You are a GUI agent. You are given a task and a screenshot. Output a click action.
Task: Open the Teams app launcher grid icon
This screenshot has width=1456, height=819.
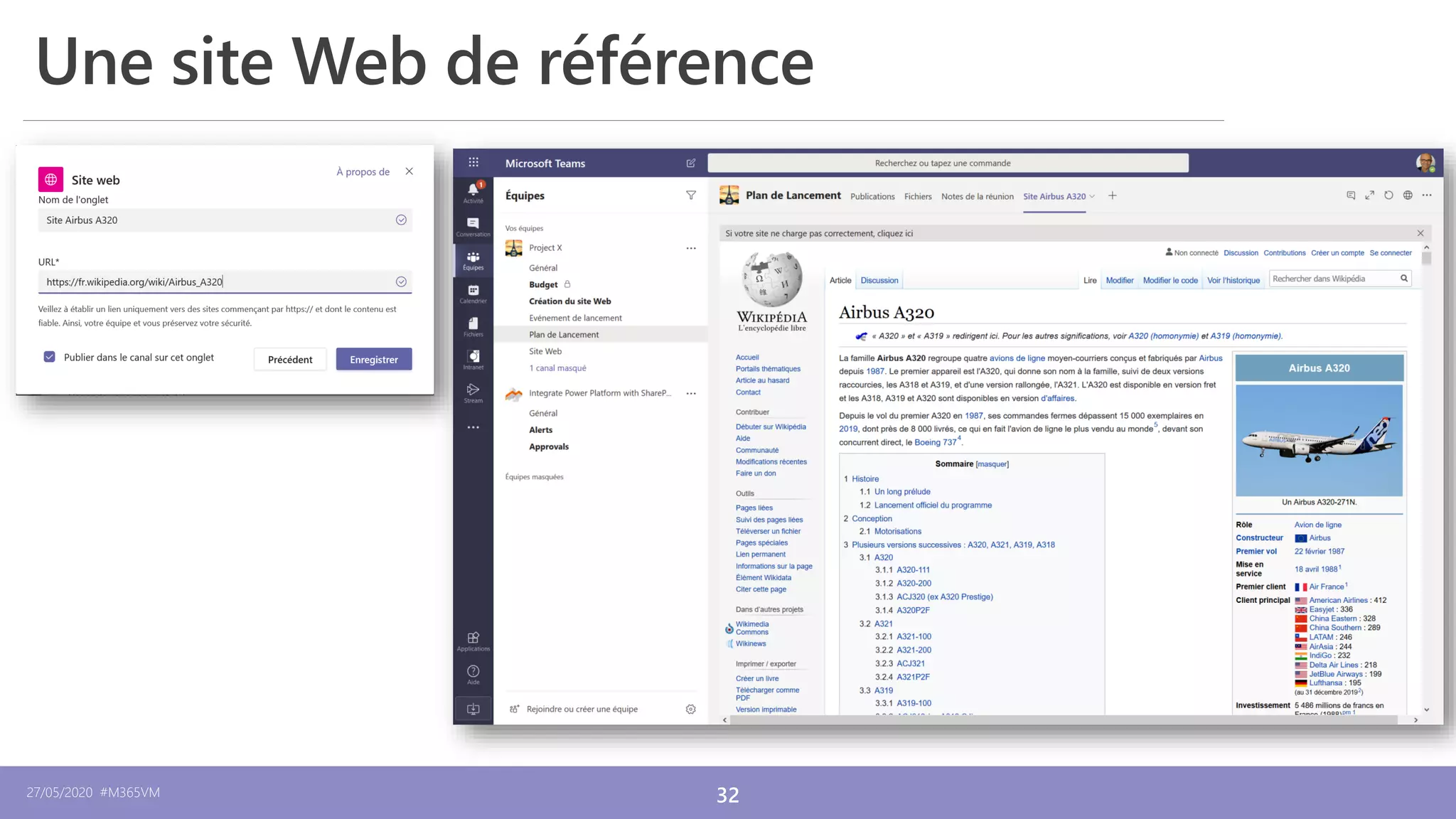[x=473, y=162]
